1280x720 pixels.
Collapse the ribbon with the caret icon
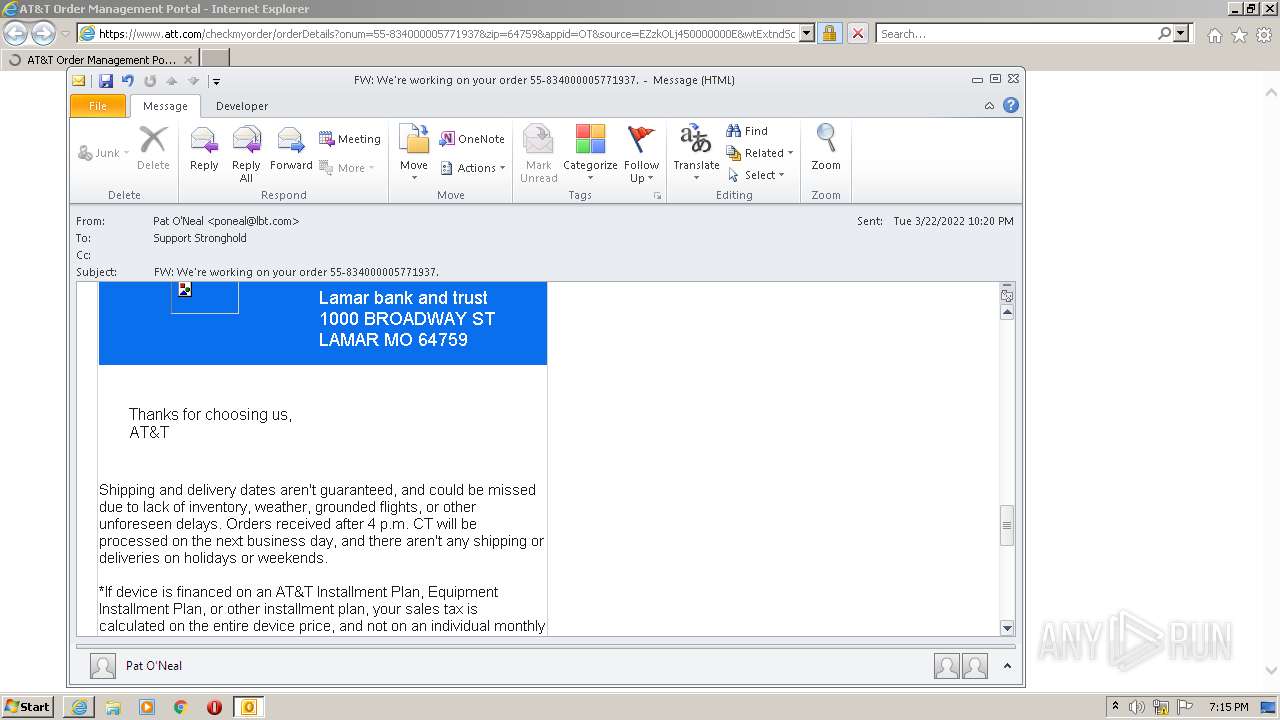[x=990, y=106]
